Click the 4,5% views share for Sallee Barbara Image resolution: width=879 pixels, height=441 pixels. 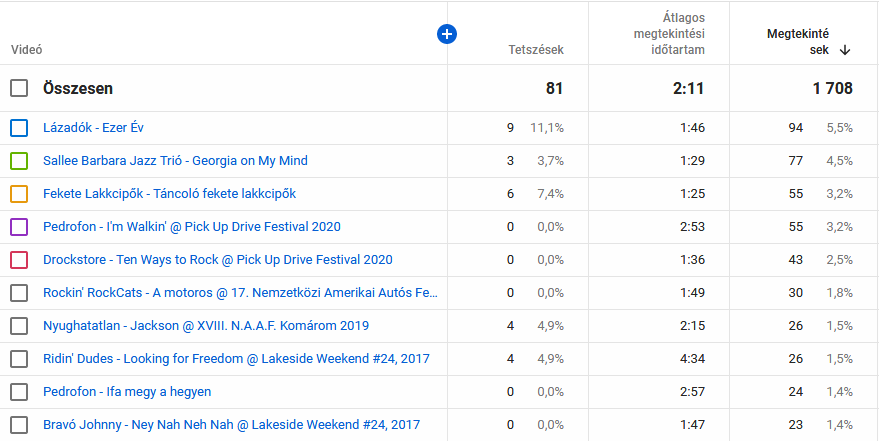[x=840, y=161]
